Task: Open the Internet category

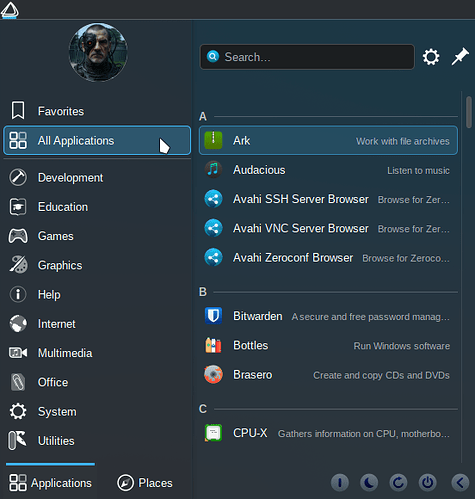Action: [97, 324]
